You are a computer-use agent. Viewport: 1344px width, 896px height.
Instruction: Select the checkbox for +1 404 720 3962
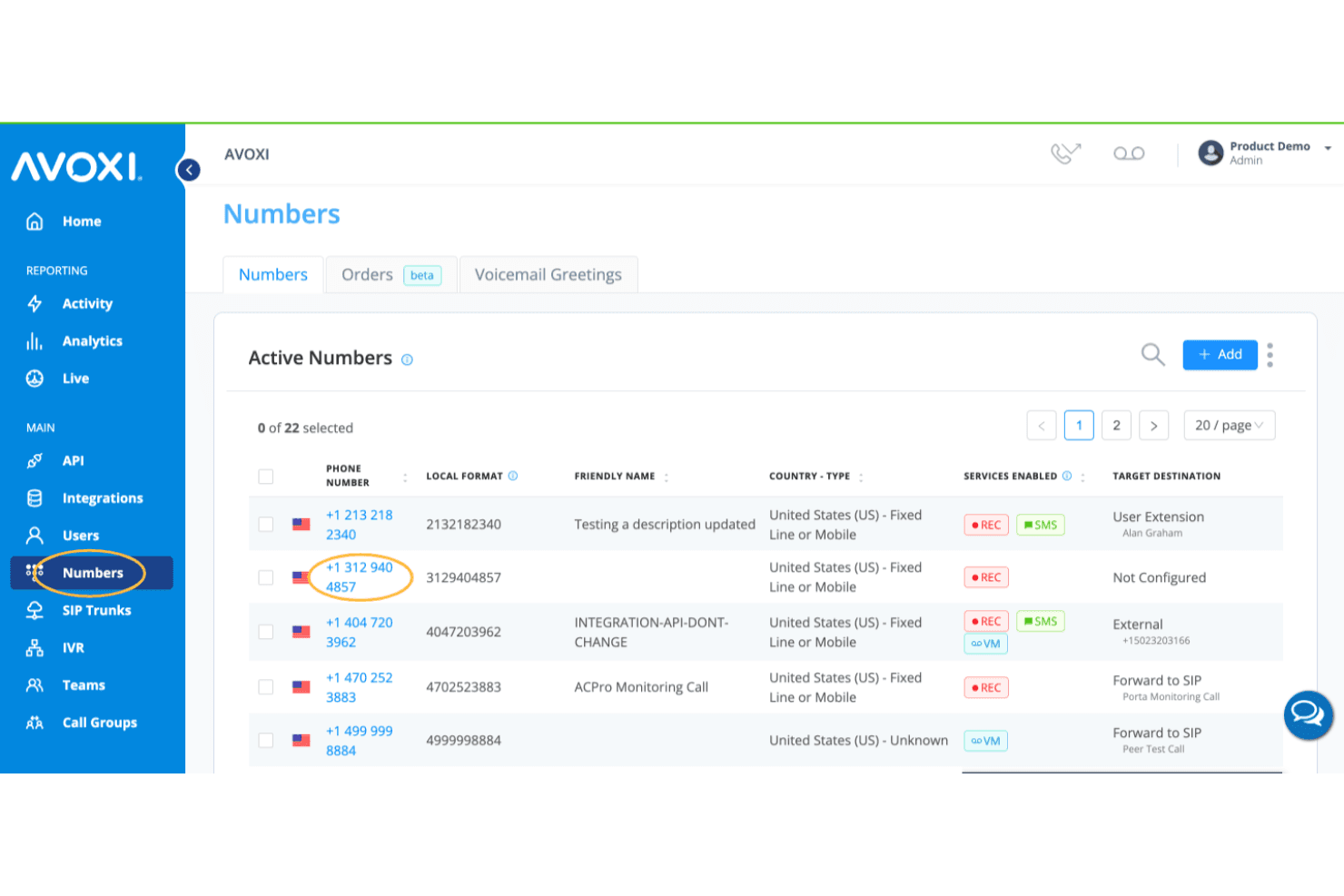click(x=266, y=632)
